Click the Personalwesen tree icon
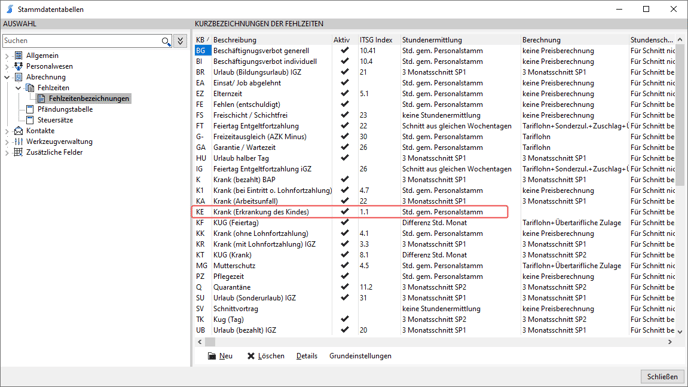688x387 pixels. [18, 66]
